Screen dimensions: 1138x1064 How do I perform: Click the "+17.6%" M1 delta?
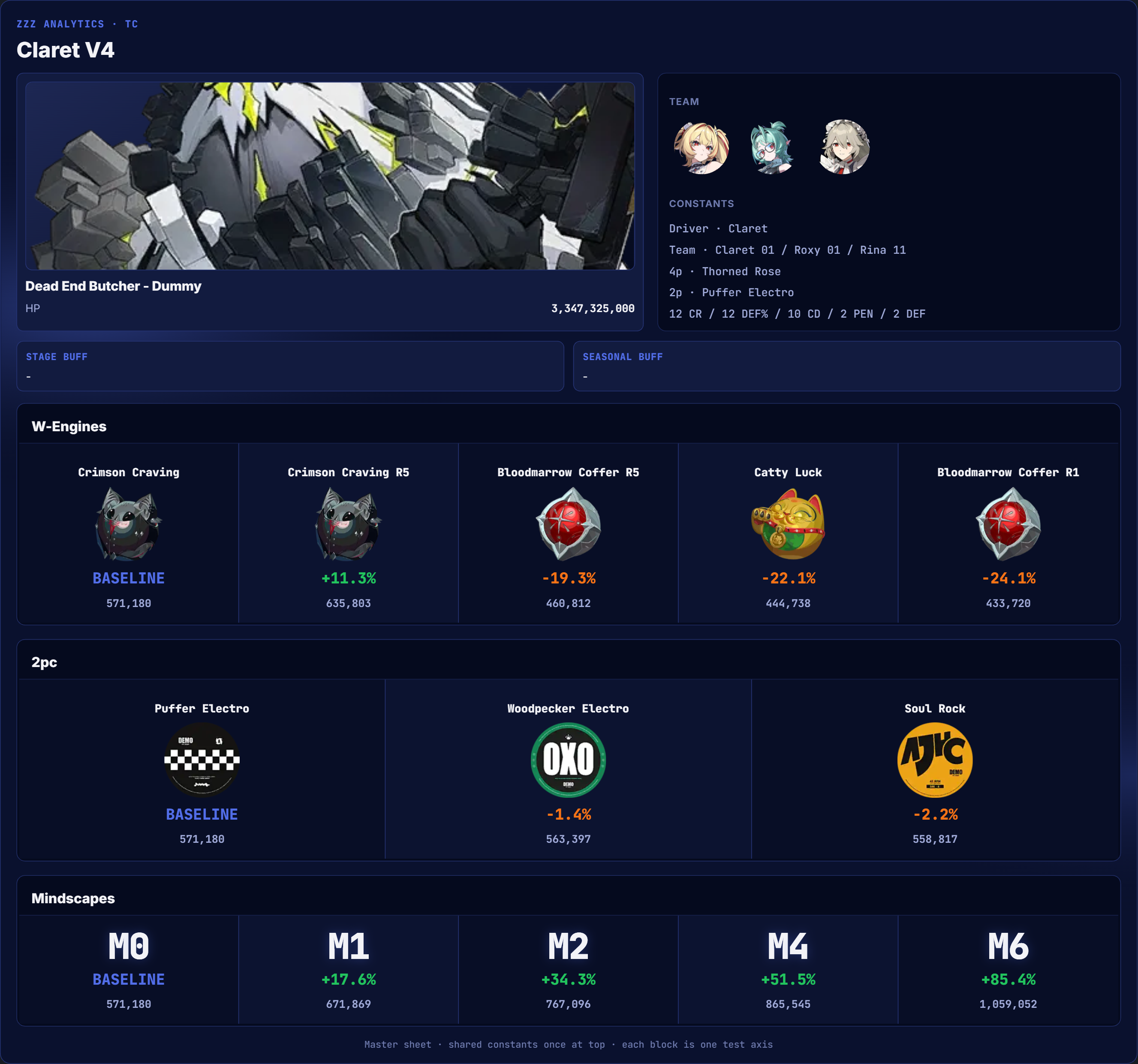(x=349, y=979)
